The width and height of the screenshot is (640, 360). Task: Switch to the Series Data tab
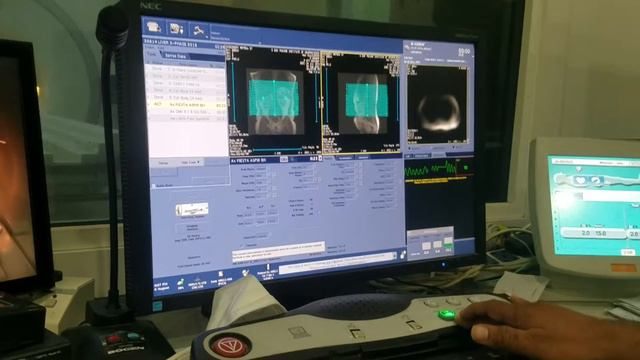[x=176, y=56]
